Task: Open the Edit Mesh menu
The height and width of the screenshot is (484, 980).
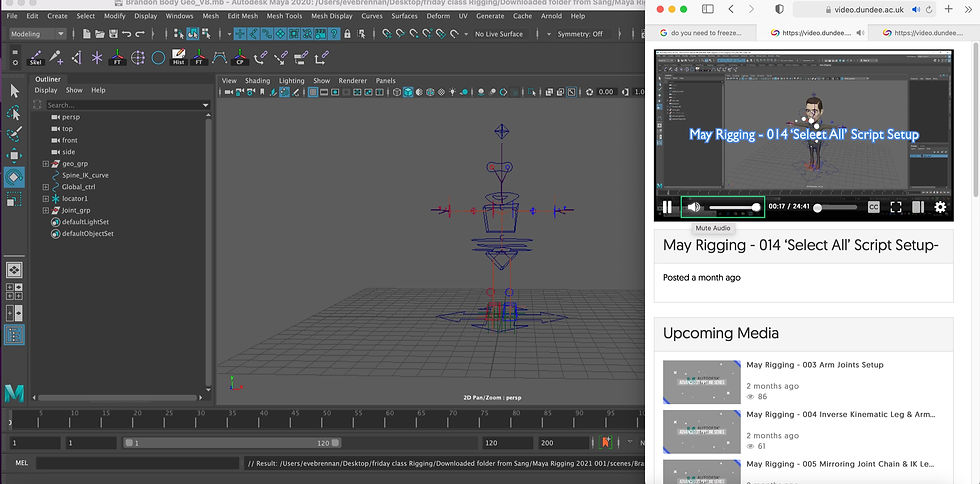Action: [x=242, y=16]
